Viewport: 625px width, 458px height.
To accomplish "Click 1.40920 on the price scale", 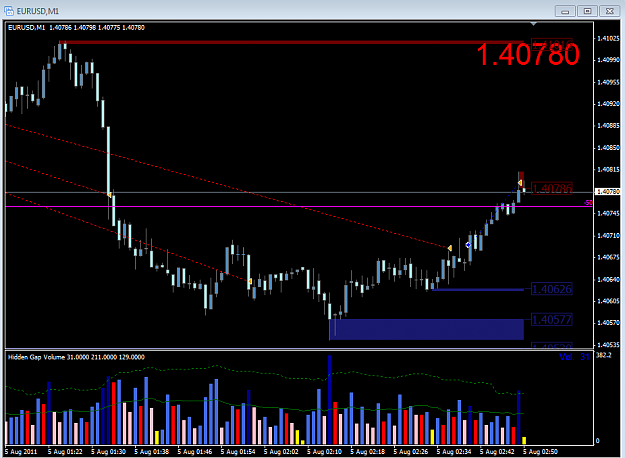I will point(608,104).
